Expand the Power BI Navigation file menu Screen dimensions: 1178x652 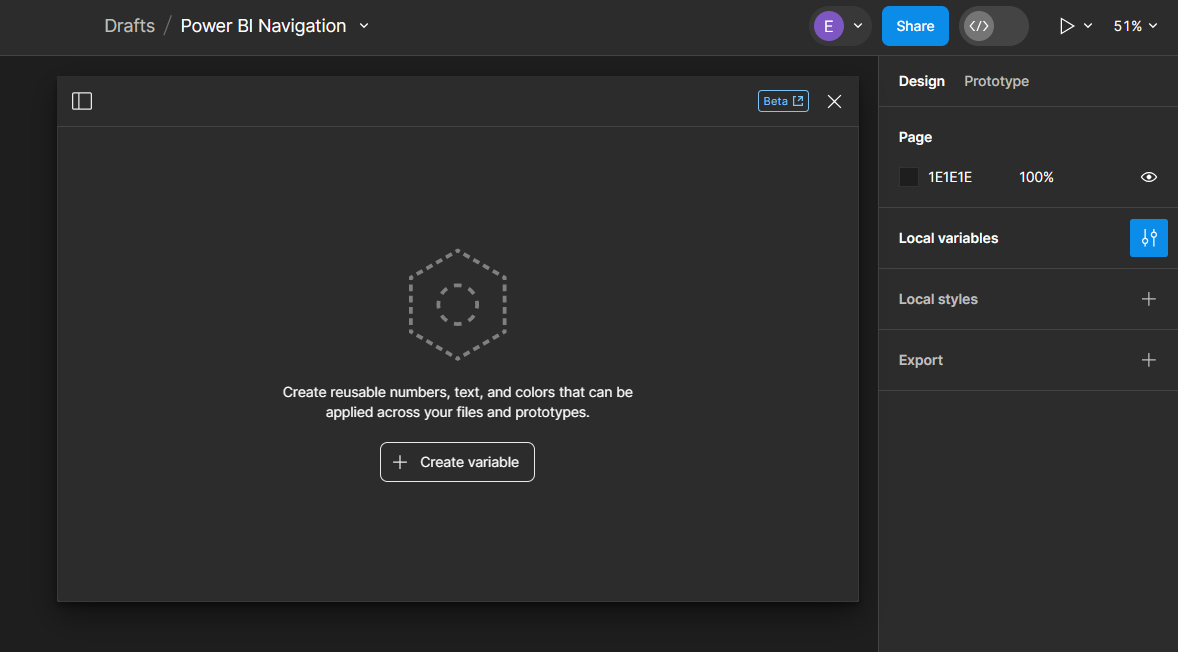coord(363,26)
